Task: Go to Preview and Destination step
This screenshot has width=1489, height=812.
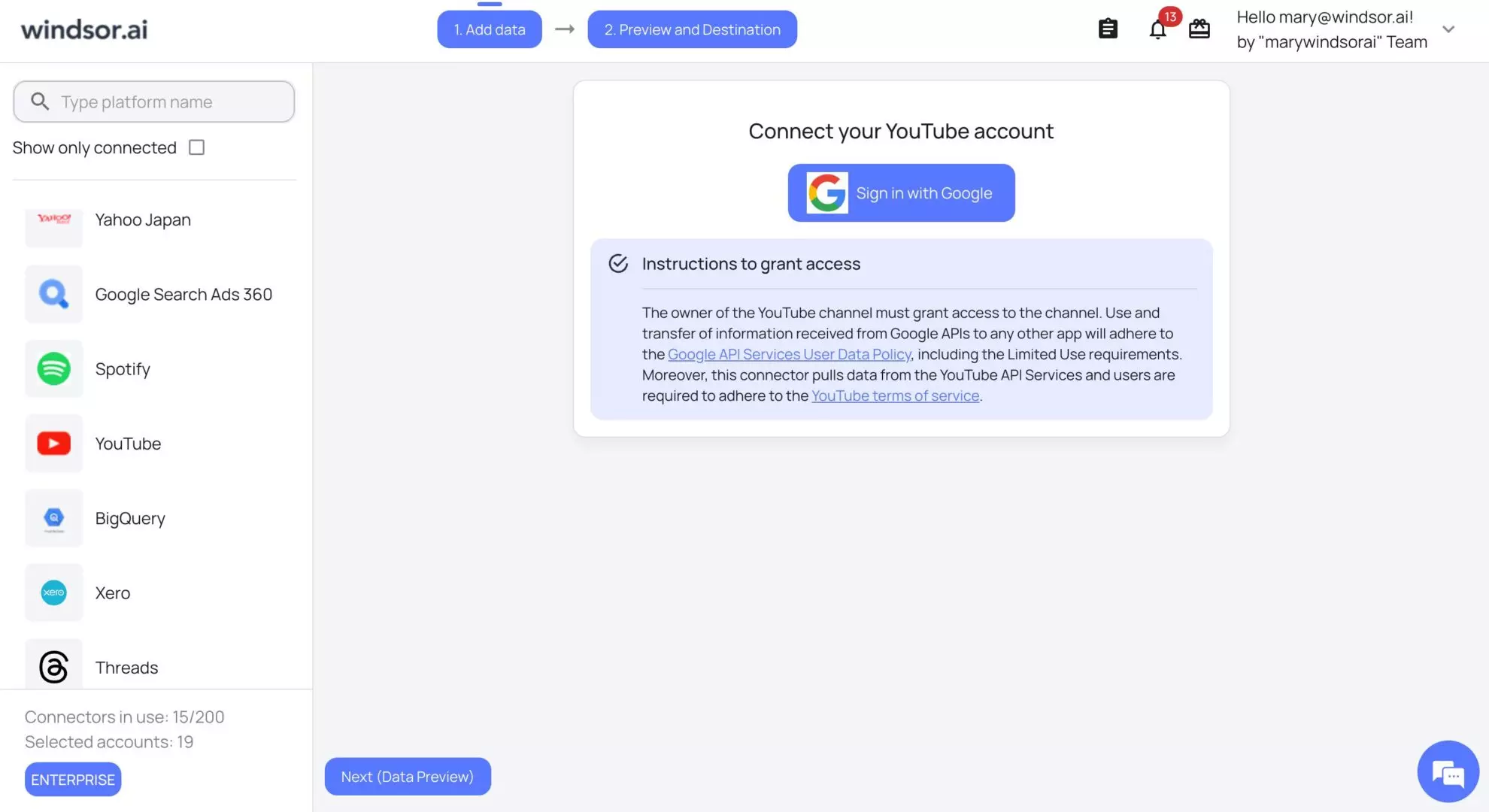Action: (x=692, y=29)
